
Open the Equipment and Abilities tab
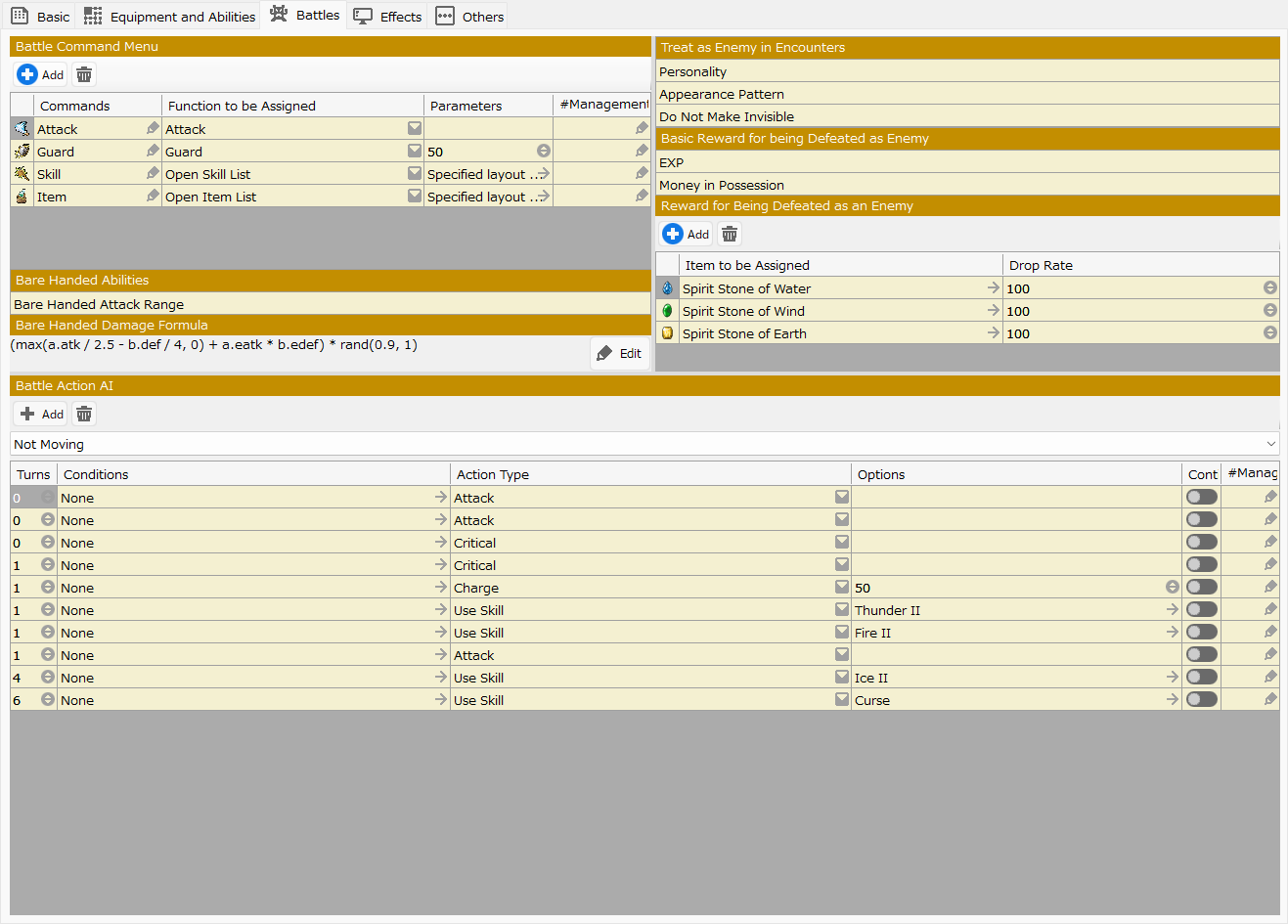pos(170,17)
